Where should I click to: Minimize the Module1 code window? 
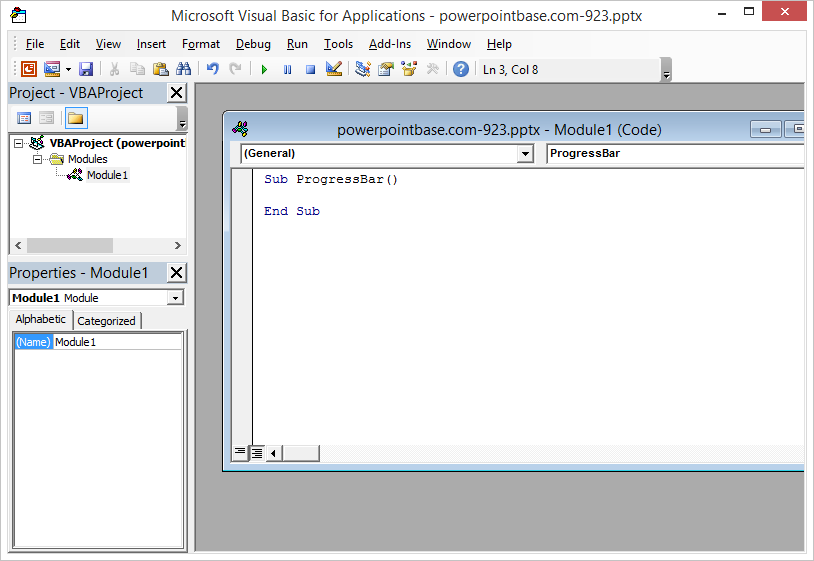[x=765, y=129]
